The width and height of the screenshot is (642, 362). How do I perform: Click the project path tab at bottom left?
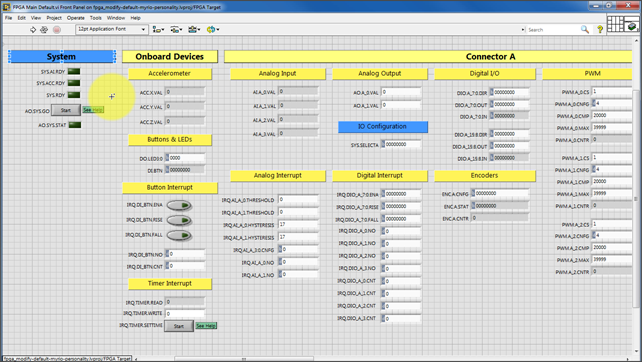(67, 359)
